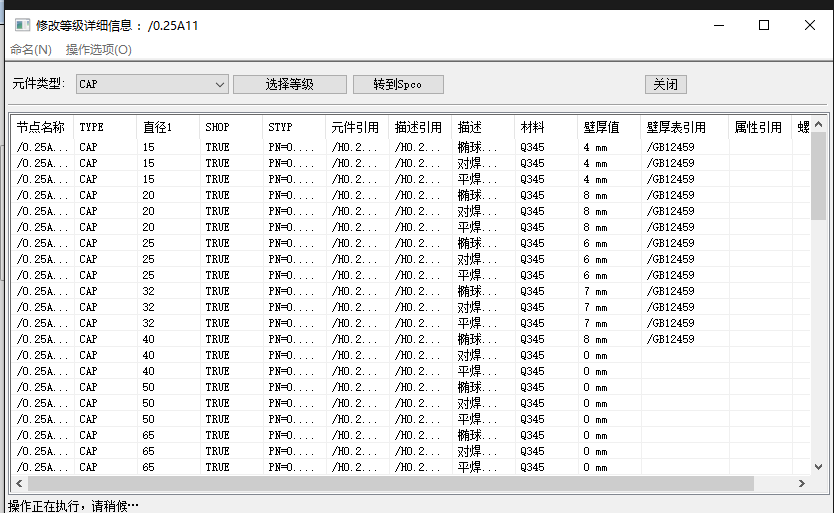Expand the 元件类型 CAP dropdown
The width and height of the screenshot is (834, 513).
tap(220, 85)
